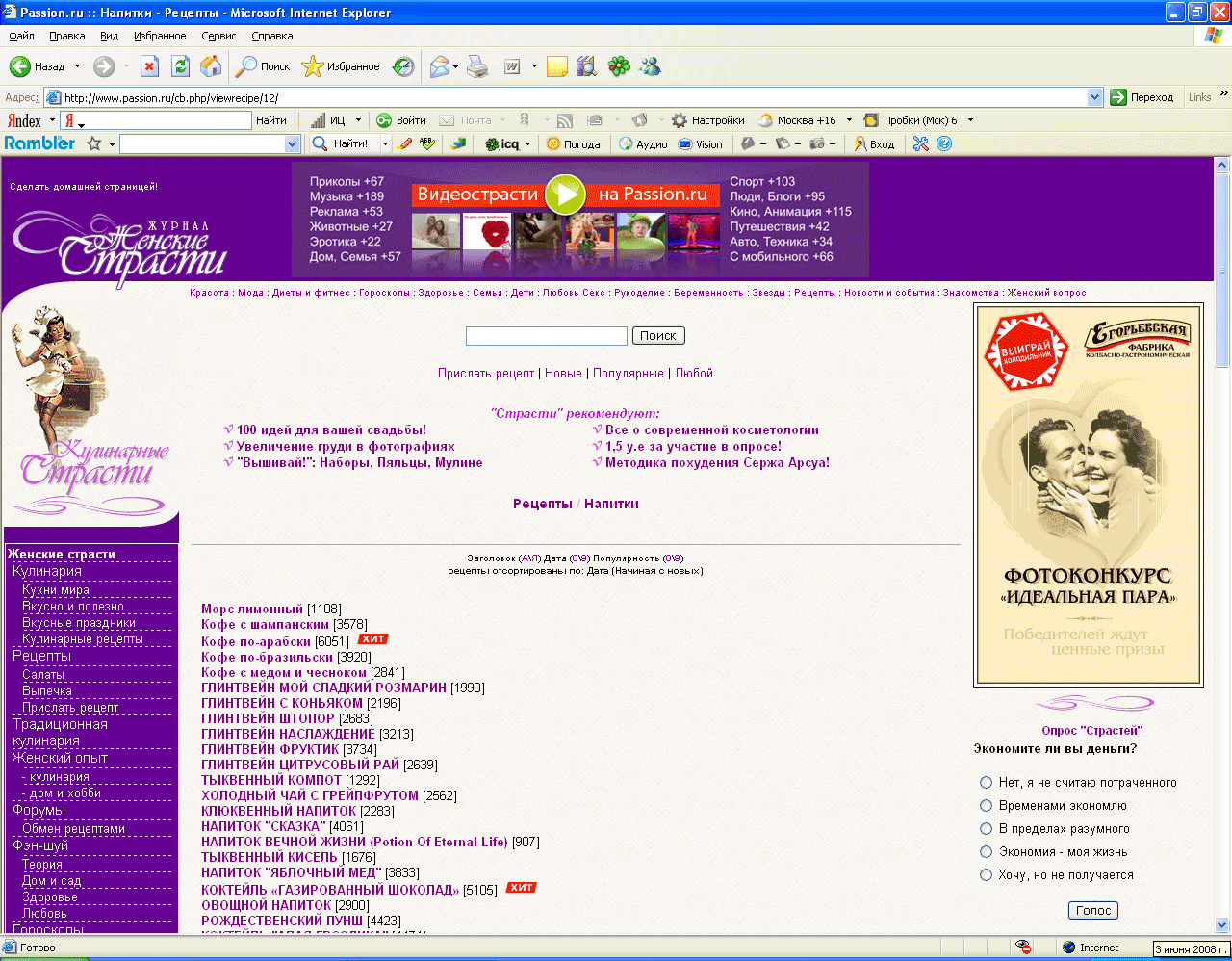This screenshot has width=1232, height=961.
Task: Click the Yandex ИЦ citation index bars
Action: click(318, 120)
